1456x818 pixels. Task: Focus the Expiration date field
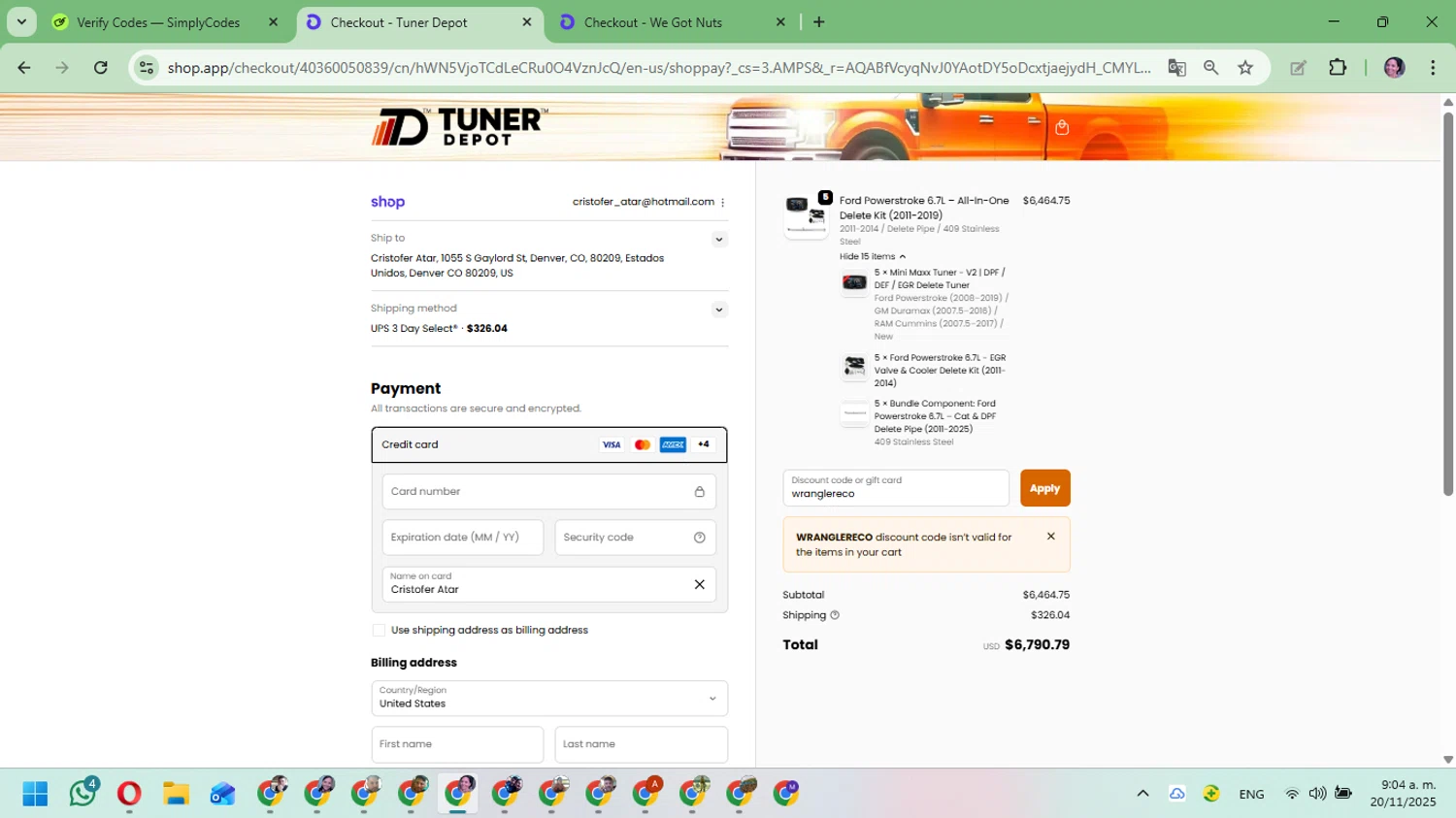pyautogui.click(x=463, y=538)
